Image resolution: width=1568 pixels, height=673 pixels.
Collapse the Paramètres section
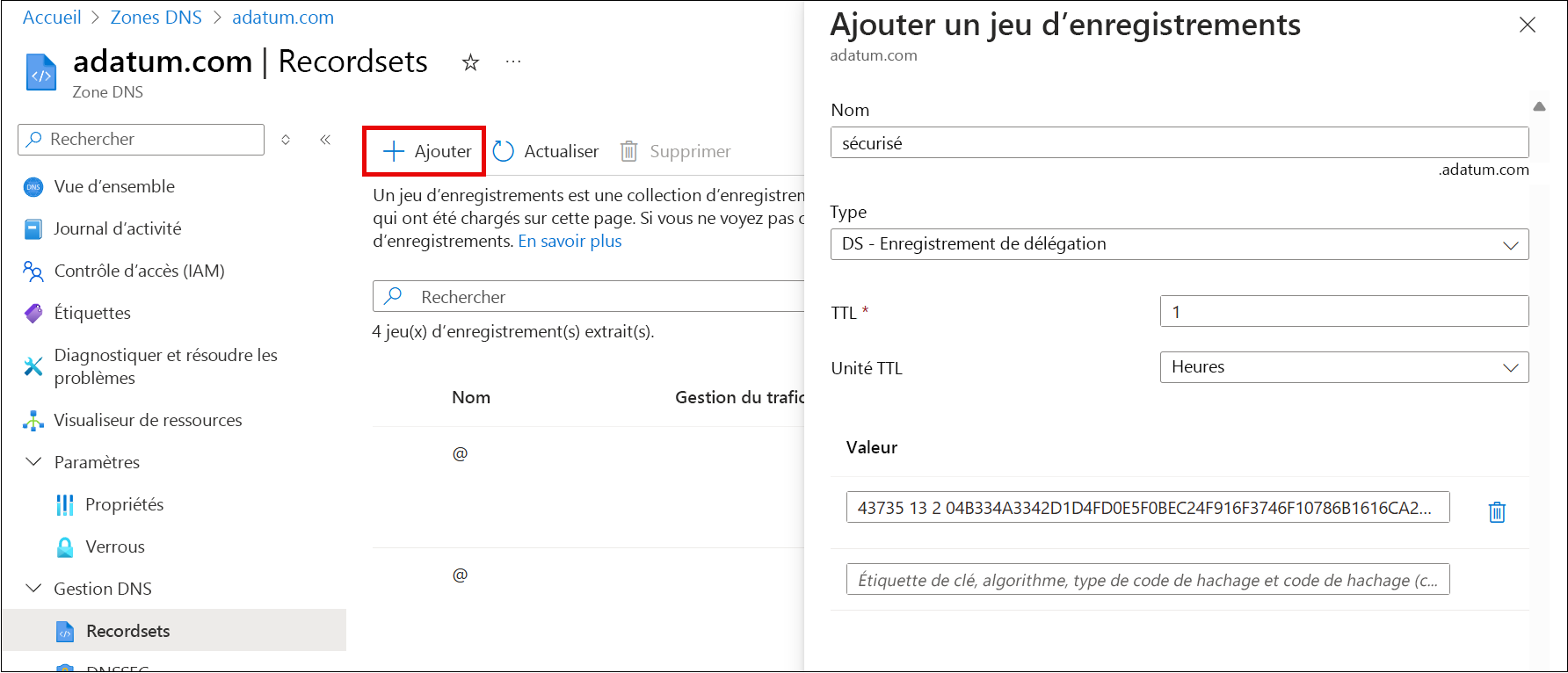click(34, 462)
